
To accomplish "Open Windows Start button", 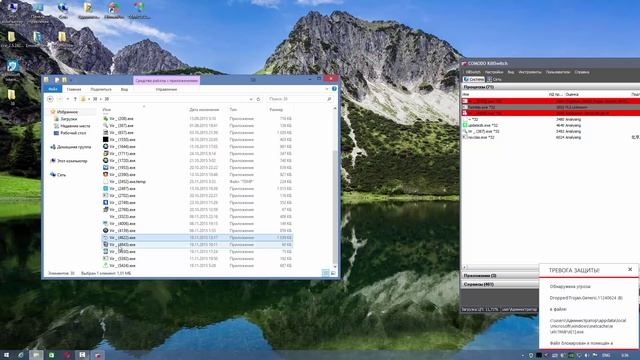I will [6, 355].
